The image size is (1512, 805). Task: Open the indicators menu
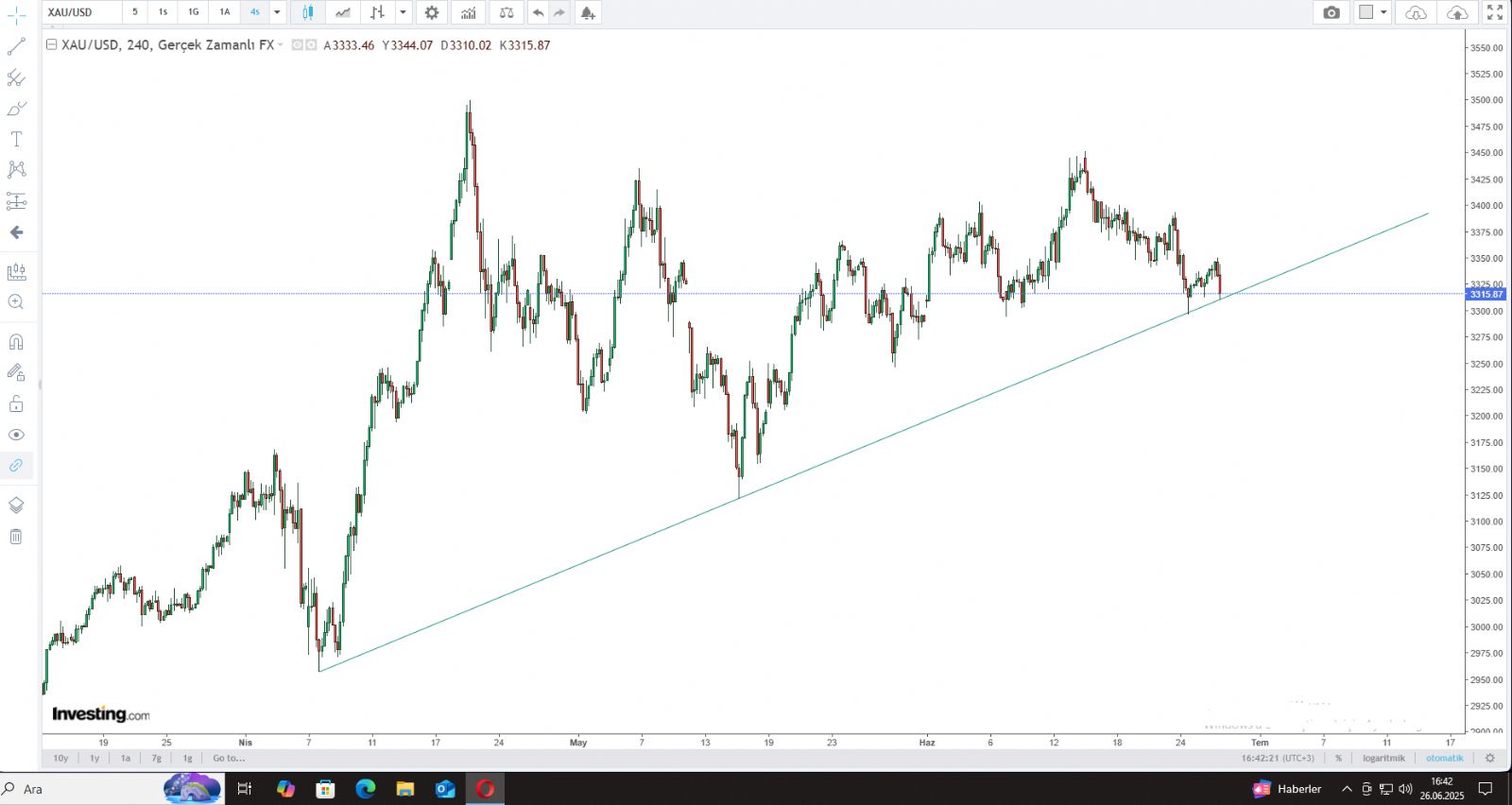(469, 12)
